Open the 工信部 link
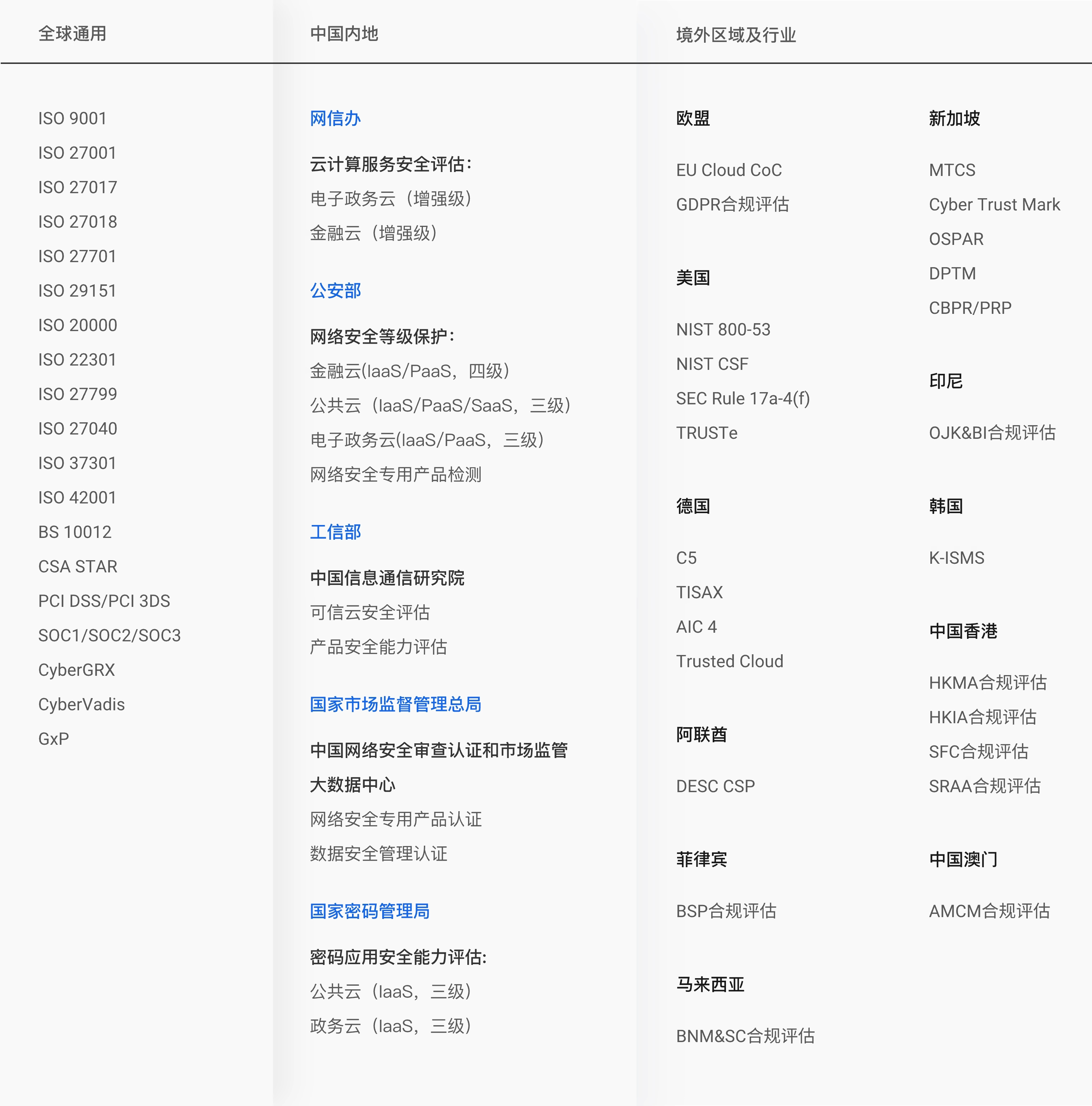This screenshot has height=1106, width=1092. [335, 532]
